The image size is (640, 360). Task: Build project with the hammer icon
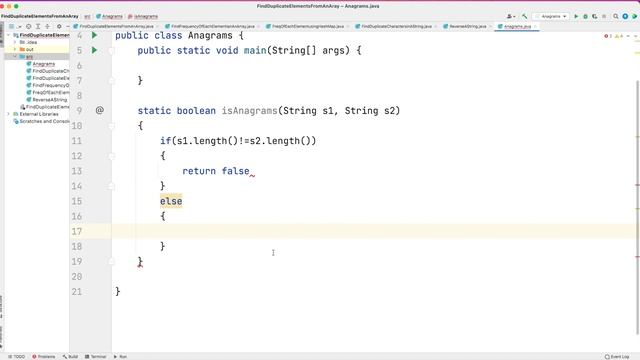tap(524, 16)
